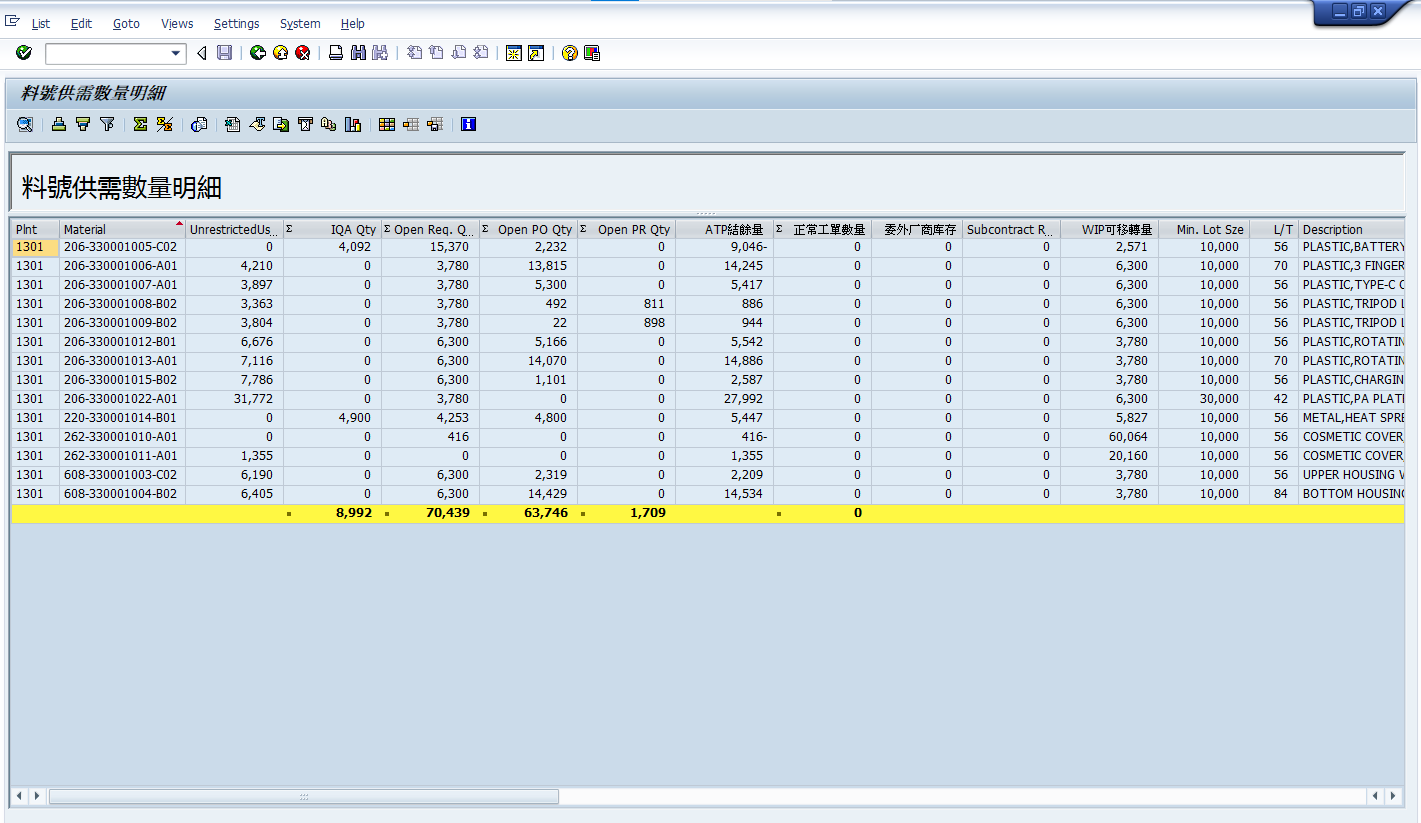Open the Goto menu
This screenshot has width=1421, height=823.
[126, 23]
